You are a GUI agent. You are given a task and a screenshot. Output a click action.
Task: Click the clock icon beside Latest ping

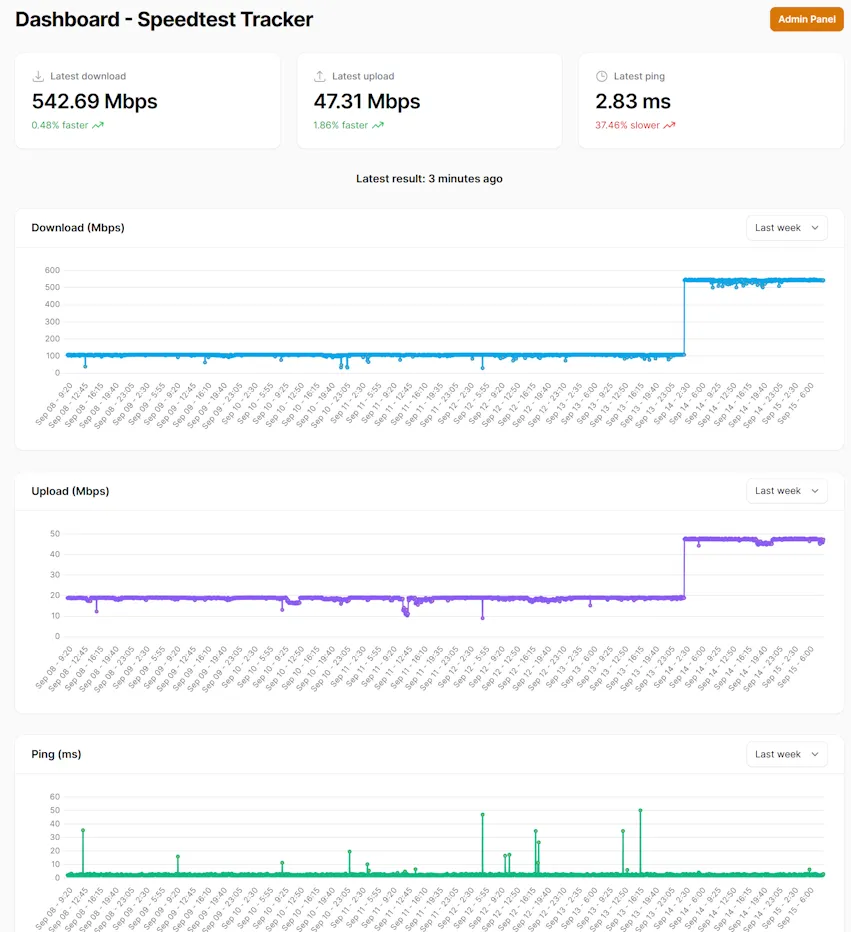coord(602,75)
